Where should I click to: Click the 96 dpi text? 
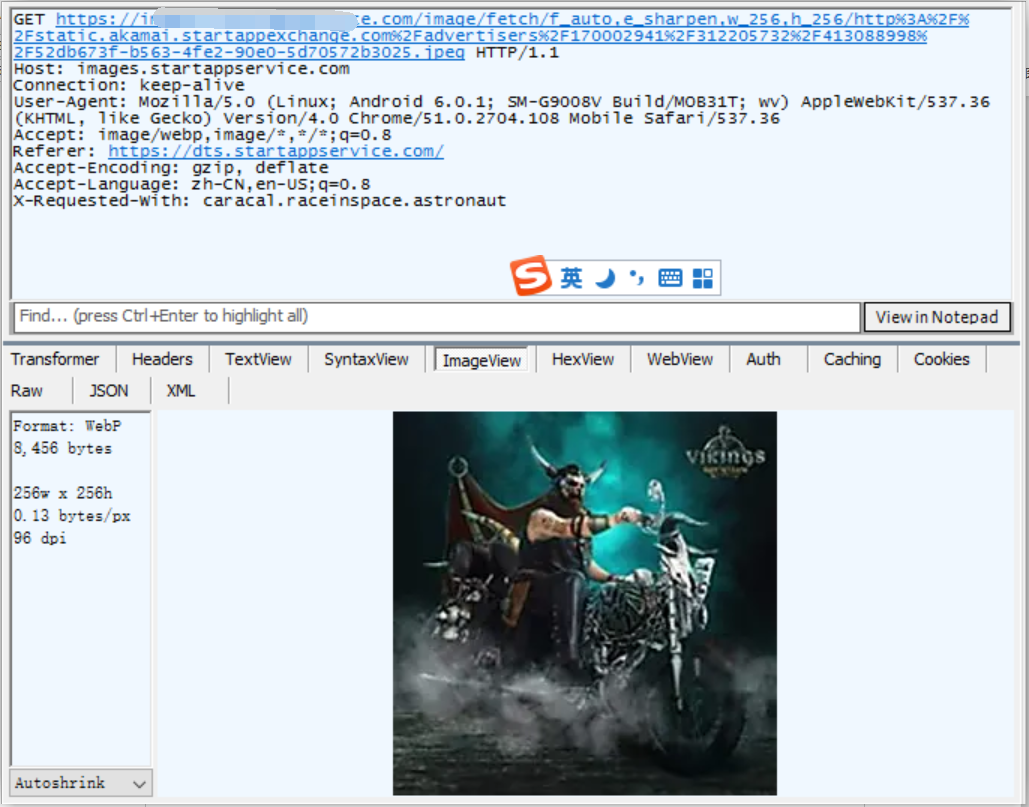click(x=40, y=538)
